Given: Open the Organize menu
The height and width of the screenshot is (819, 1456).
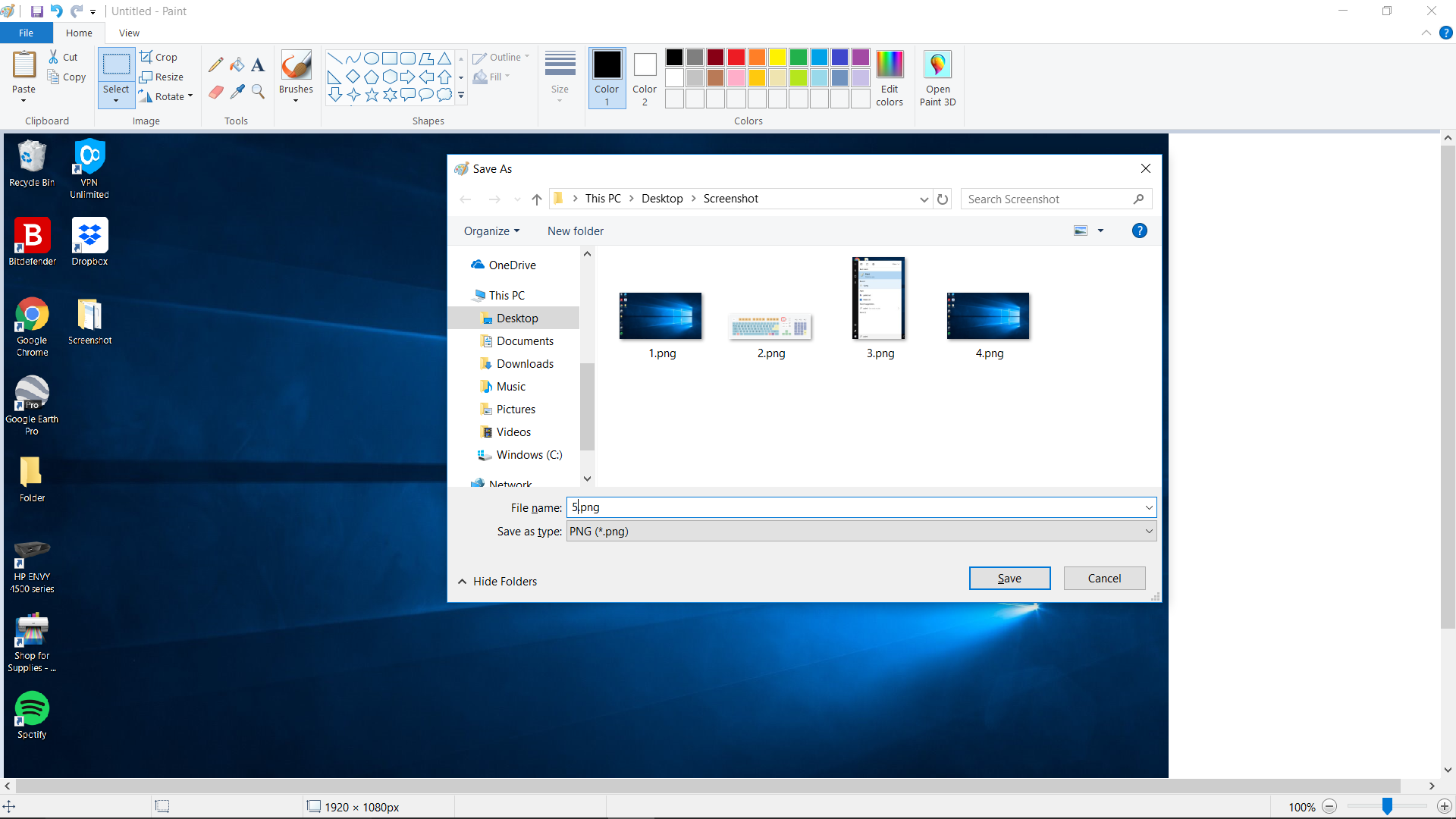Looking at the screenshot, I should 491,231.
